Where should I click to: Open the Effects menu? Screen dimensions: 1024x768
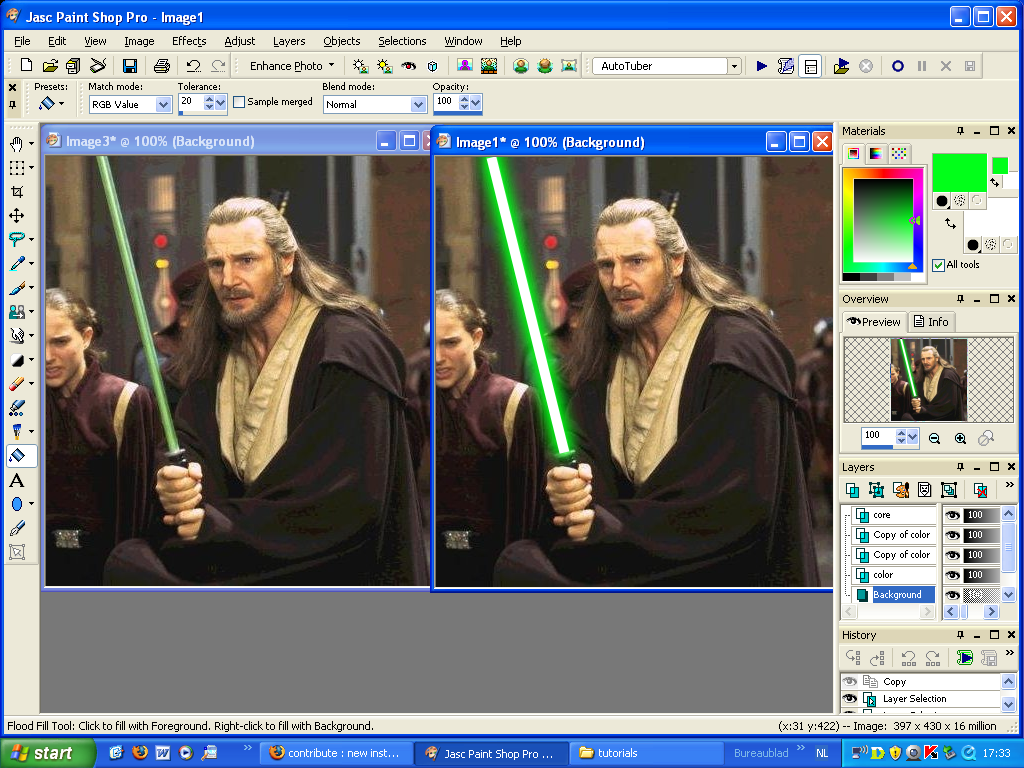(189, 41)
